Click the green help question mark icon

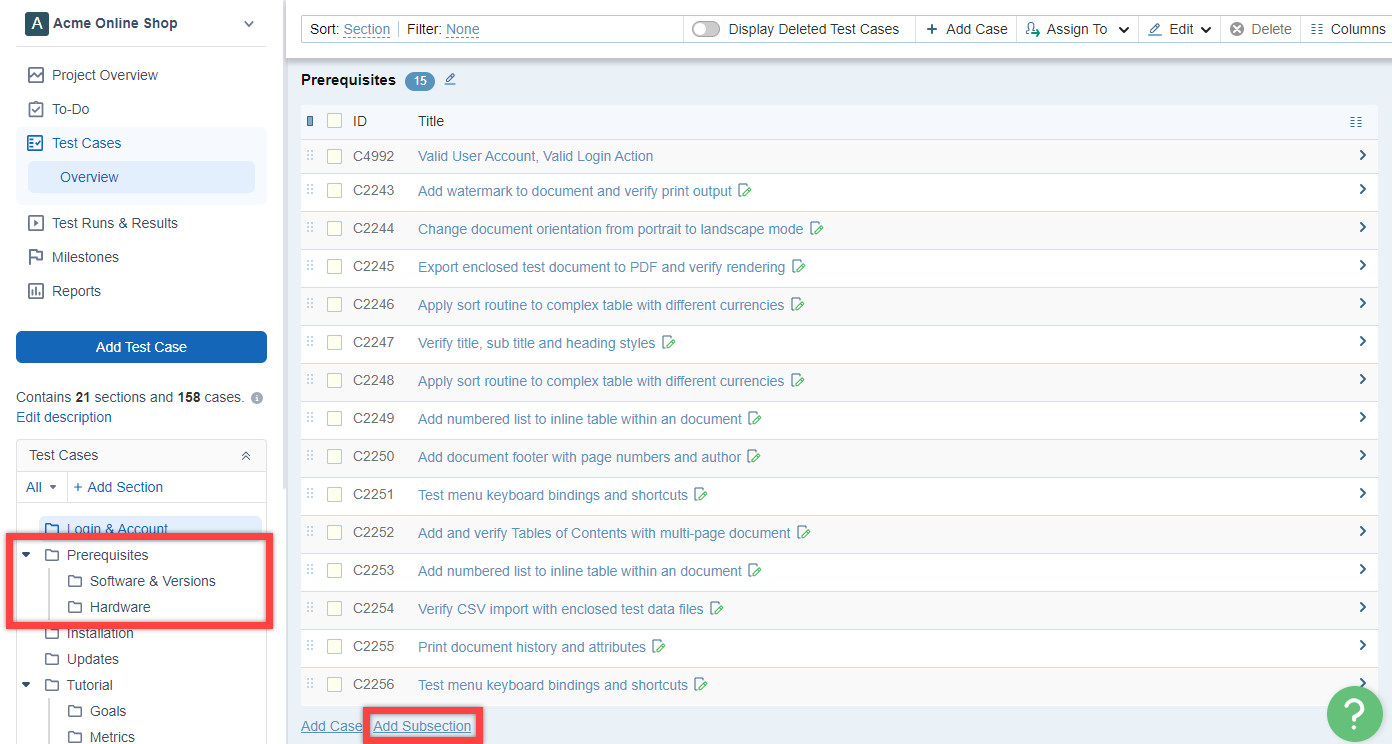click(x=1354, y=712)
